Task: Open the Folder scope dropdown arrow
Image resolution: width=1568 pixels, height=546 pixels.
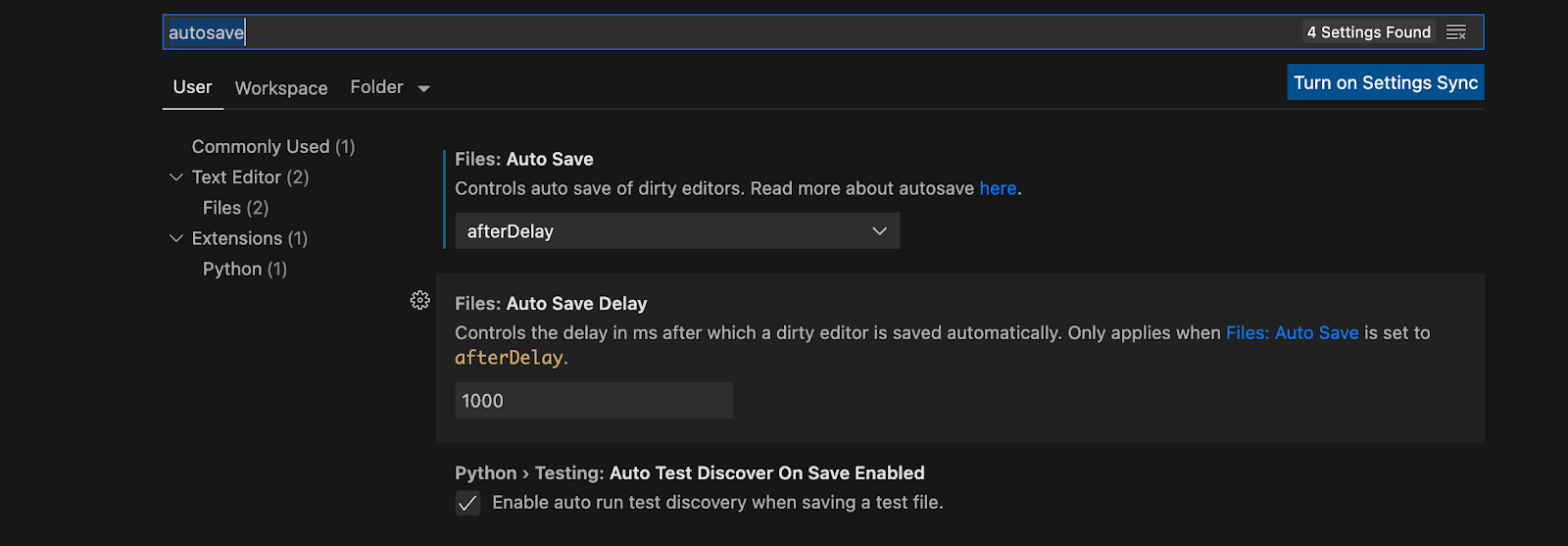Action: coord(423,88)
